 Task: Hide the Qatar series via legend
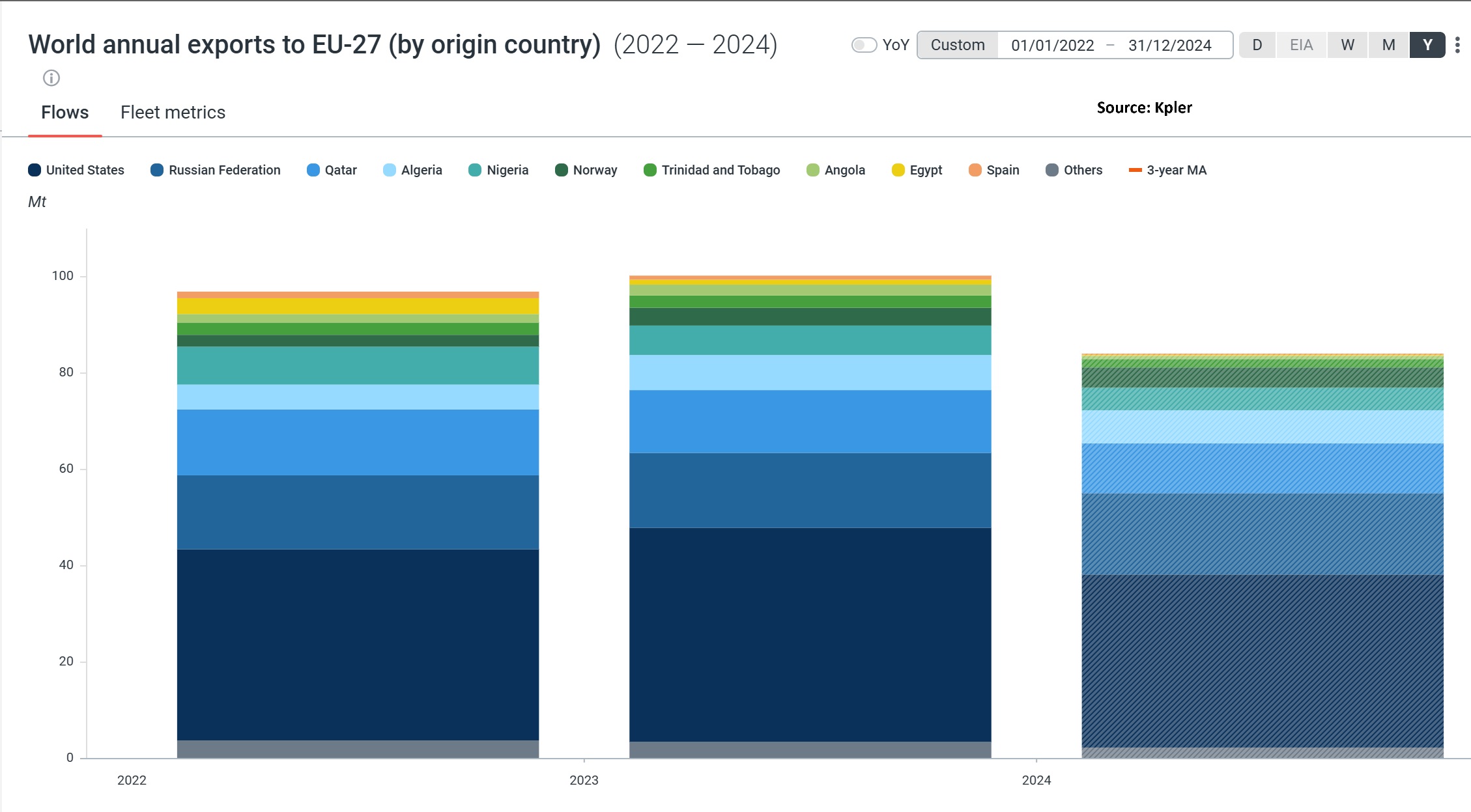tap(332, 170)
